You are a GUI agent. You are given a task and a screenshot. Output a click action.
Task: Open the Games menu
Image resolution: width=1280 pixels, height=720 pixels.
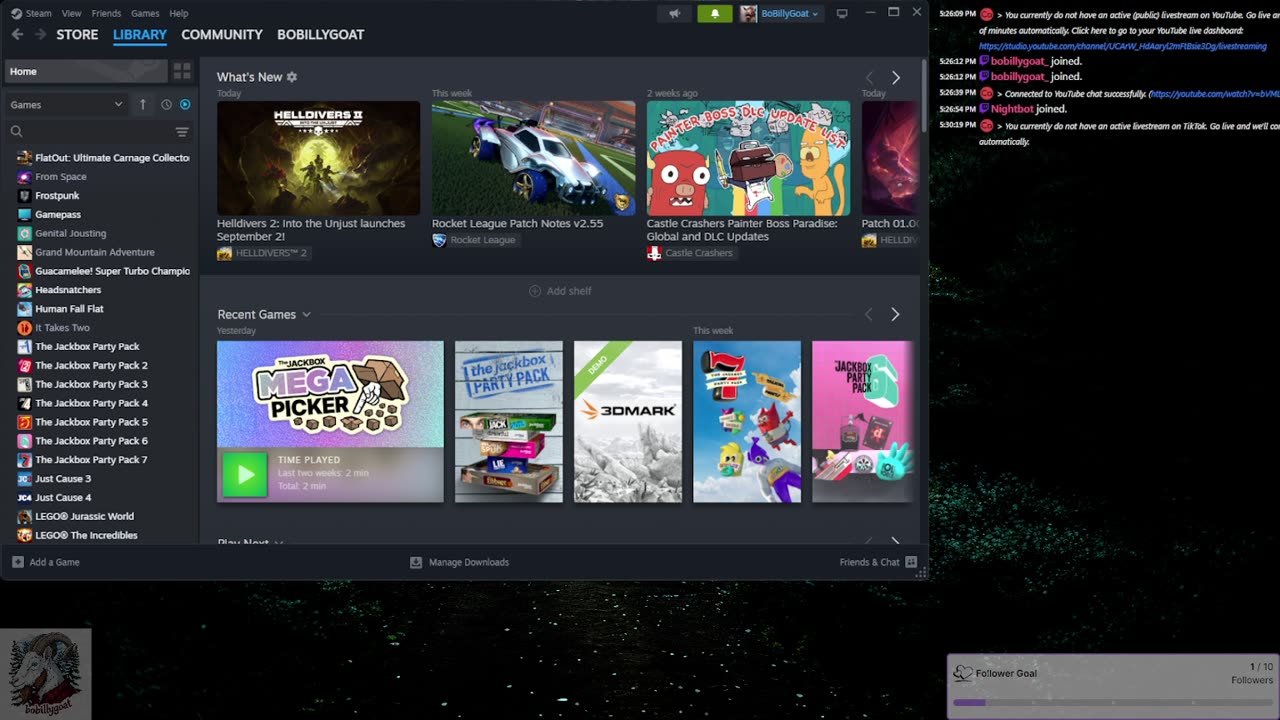145,13
